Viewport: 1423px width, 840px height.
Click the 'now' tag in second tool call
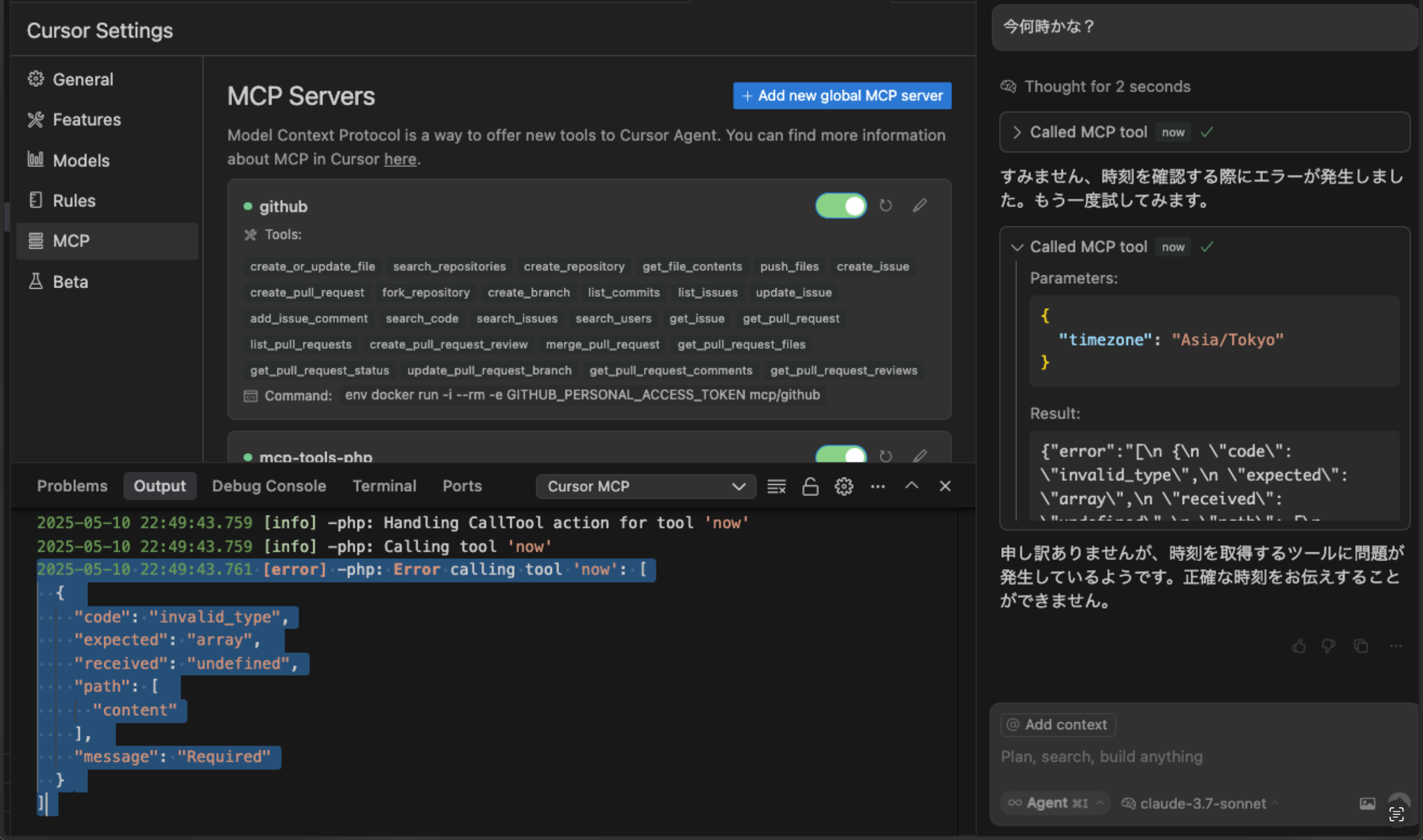click(1173, 247)
